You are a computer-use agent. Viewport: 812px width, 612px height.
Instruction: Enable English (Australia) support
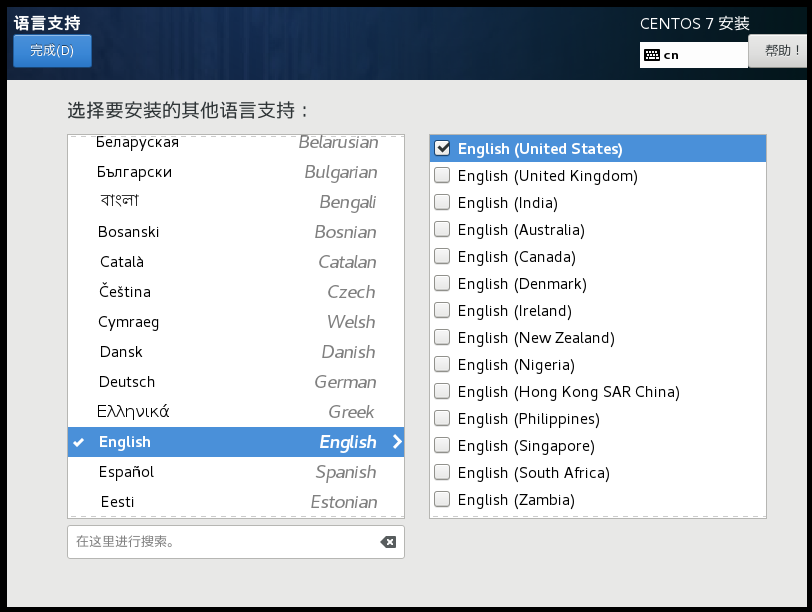pos(441,229)
